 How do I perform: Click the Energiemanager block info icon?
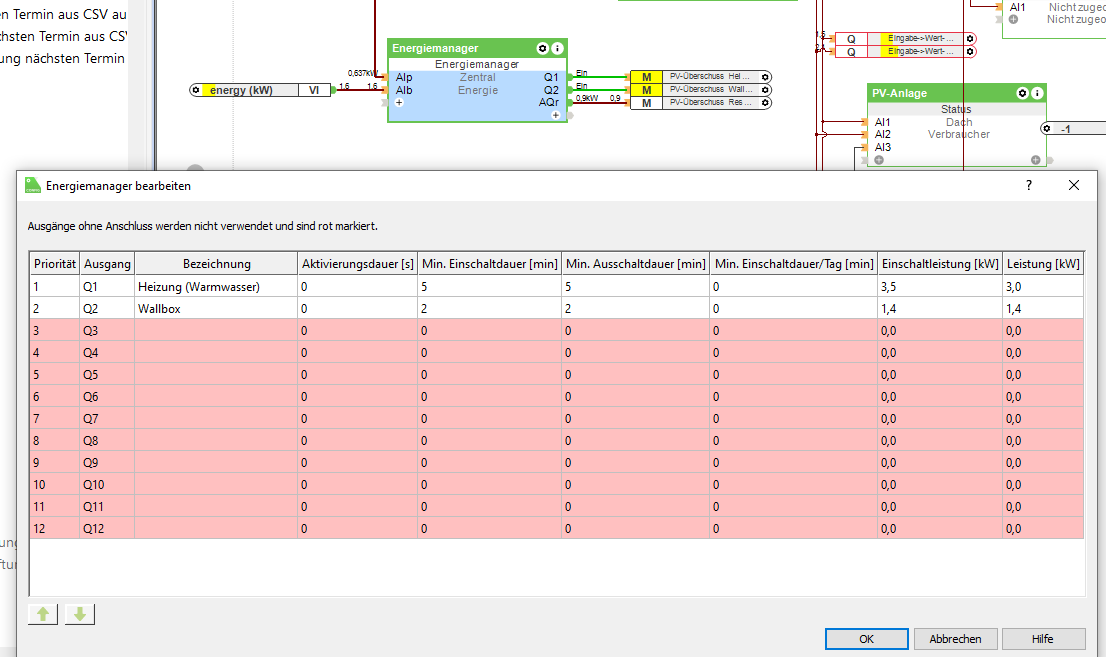pos(558,48)
